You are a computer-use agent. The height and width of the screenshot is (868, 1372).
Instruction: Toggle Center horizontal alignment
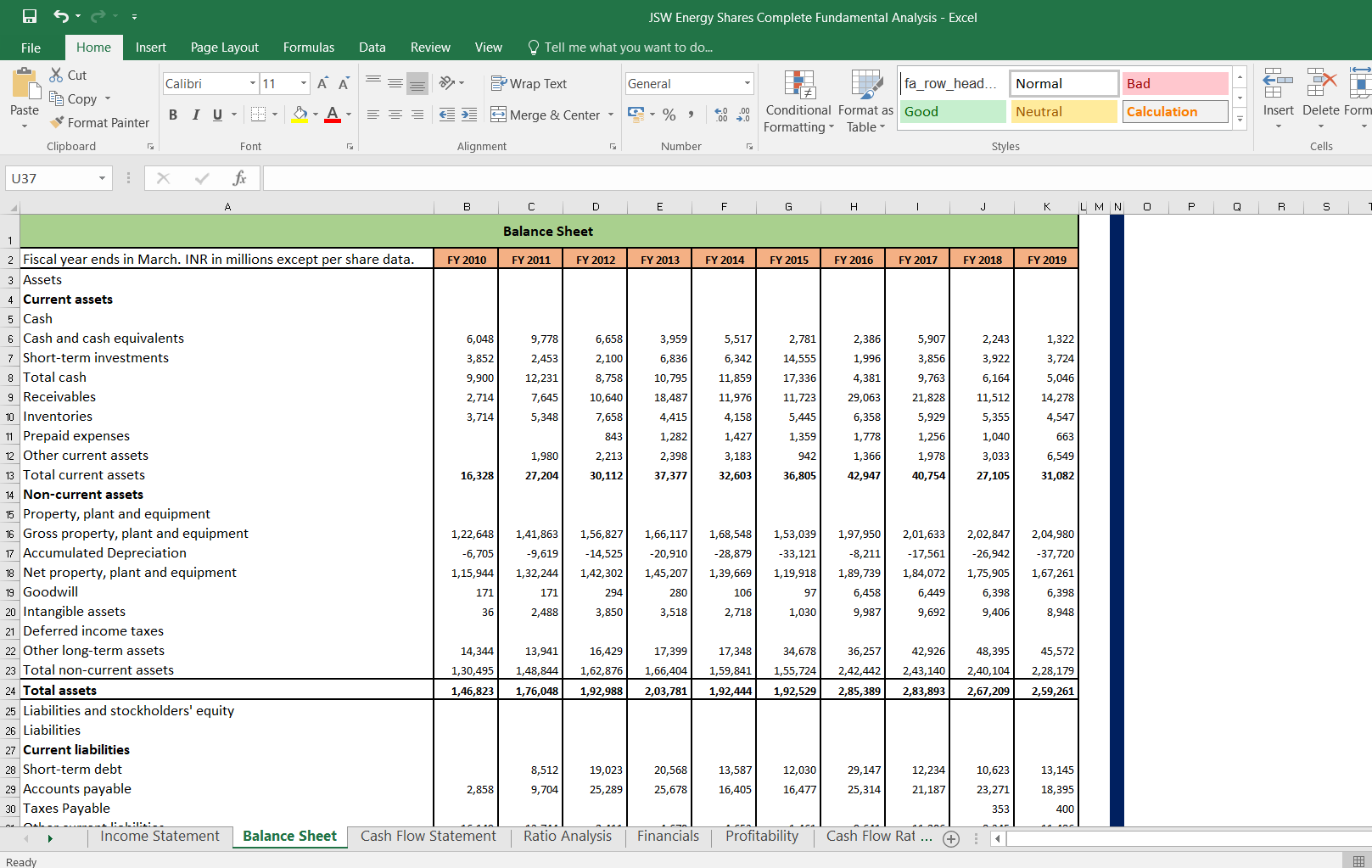pos(395,115)
